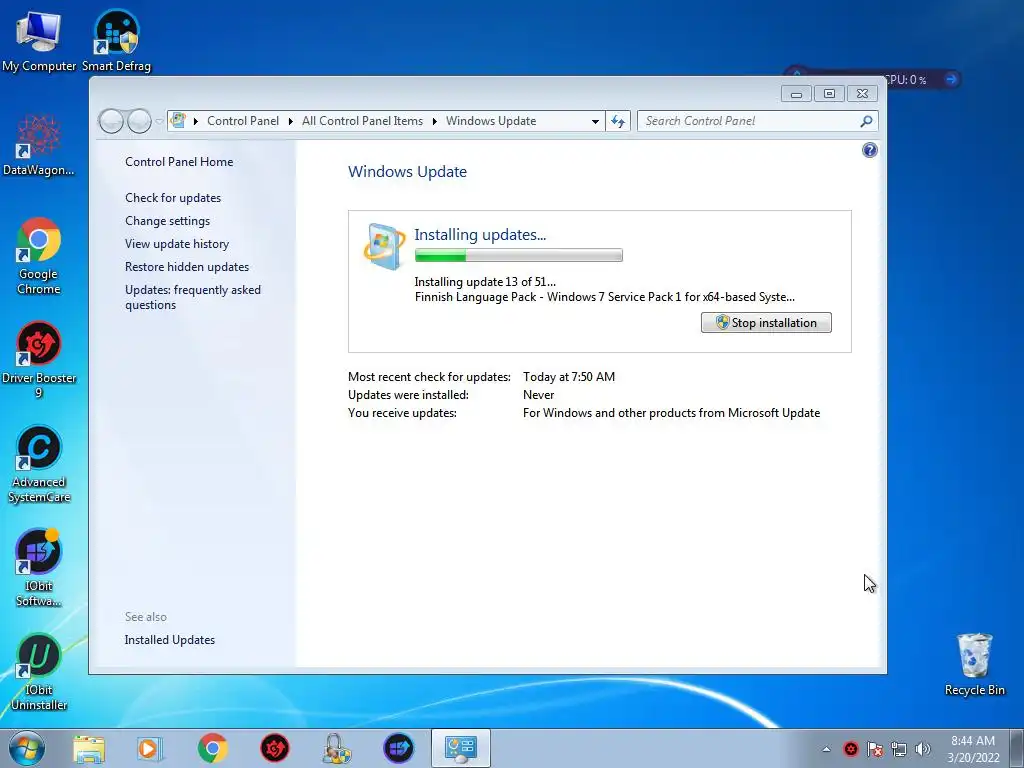Click red Driver Booster tray icon
The width and height of the screenshot is (1024, 768).
pyautogui.click(x=851, y=749)
